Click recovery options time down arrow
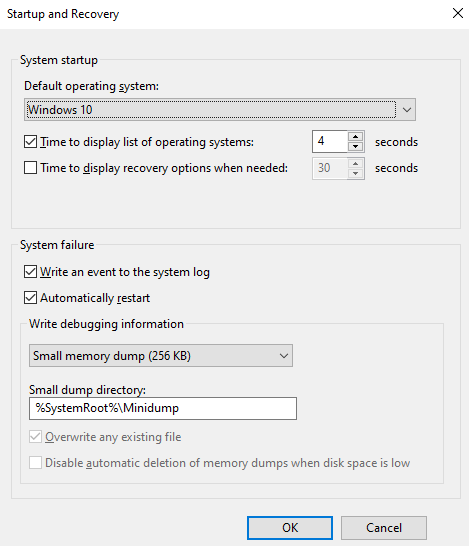The width and height of the screenshot is (469, 546). [x=355, y=173]
